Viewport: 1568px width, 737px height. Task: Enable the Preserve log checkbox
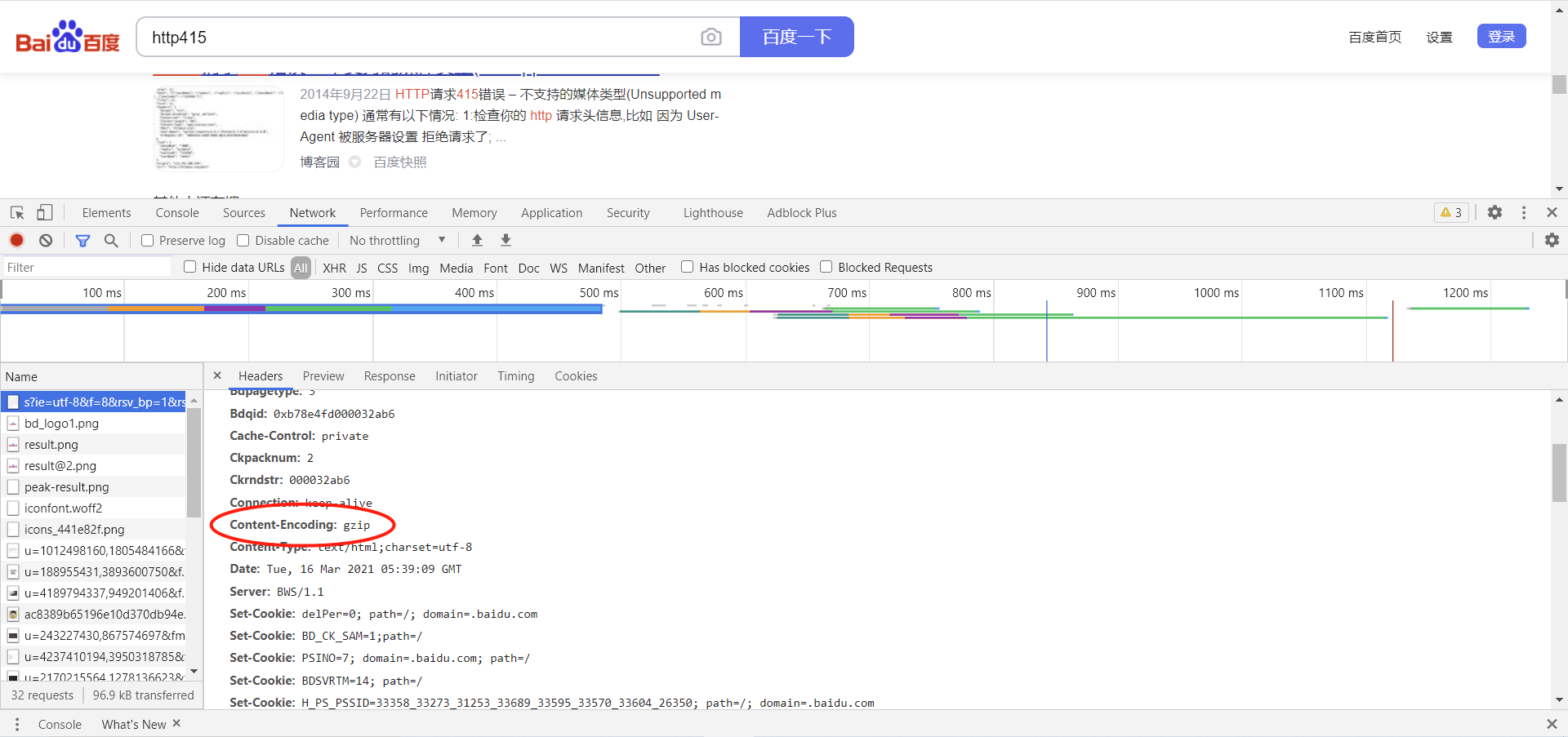[x=148, y=240]
